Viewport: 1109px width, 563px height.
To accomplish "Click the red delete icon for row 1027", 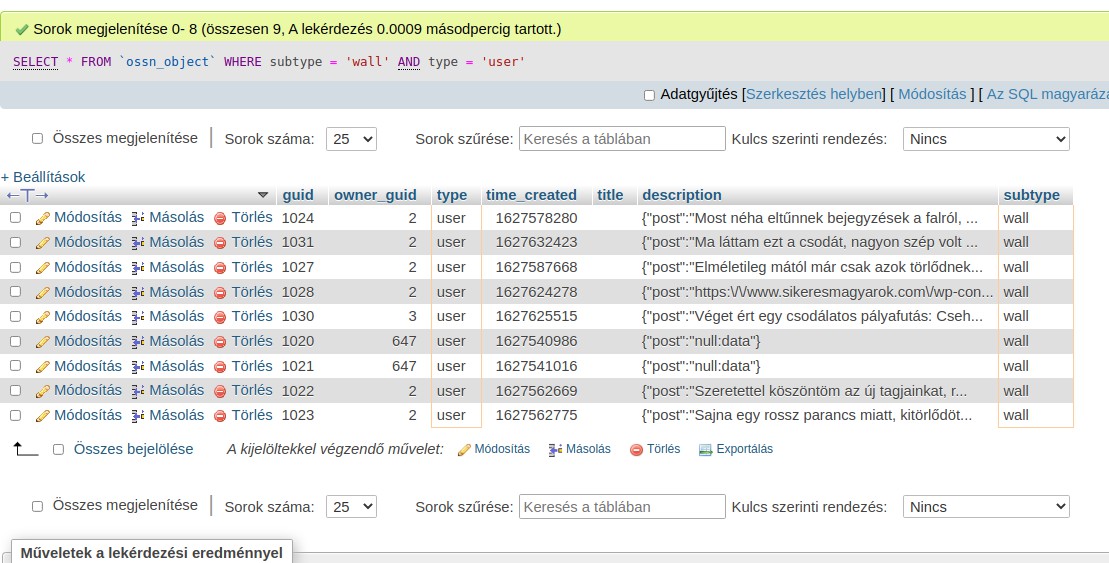I will tap(220, 268).
